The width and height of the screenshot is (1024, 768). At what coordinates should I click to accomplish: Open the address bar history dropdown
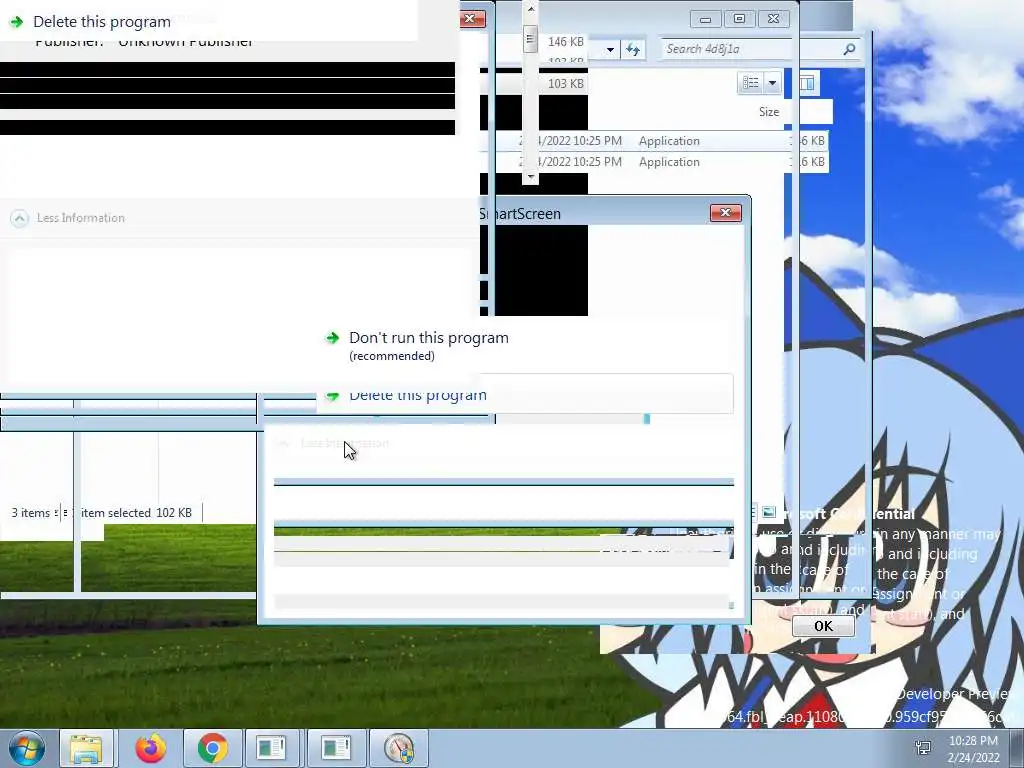[x=610, y=50]
